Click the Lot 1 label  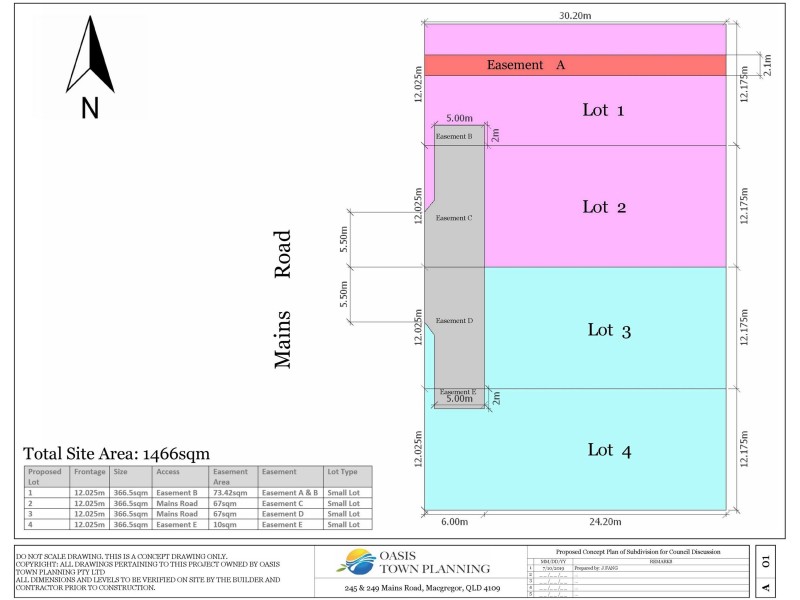pyautogui.click(x=603, y=110)
